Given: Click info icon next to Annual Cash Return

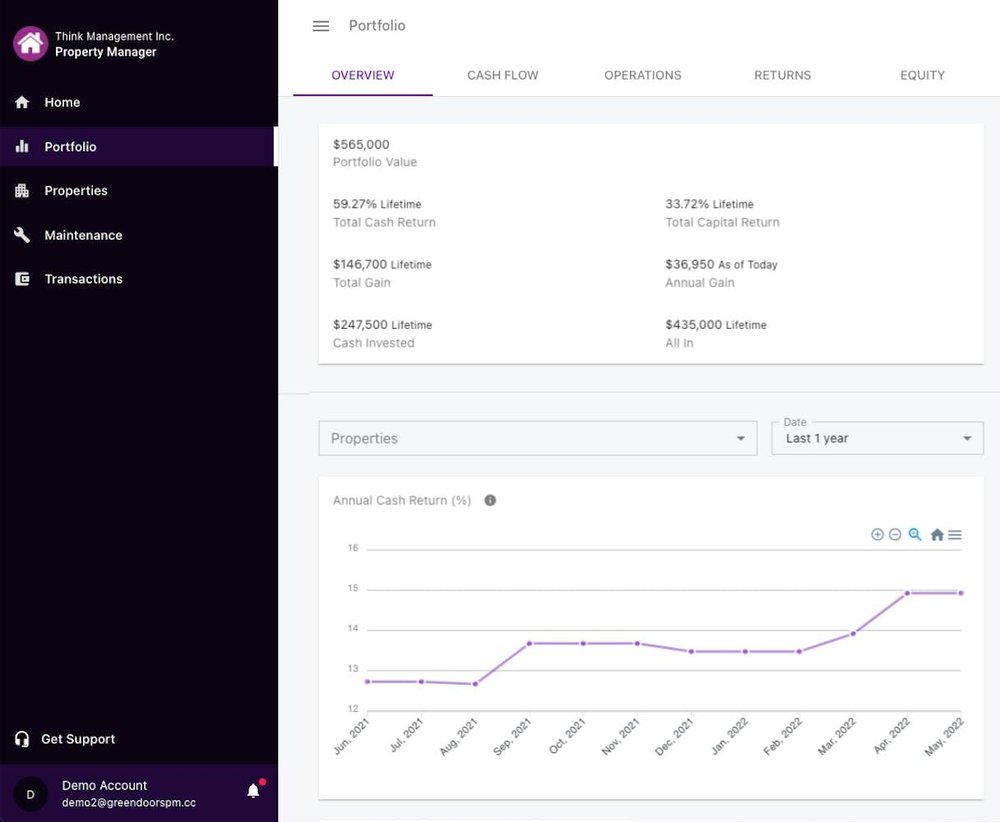Looking at the screenshot, I should pyautogui.click(x=490, y=500).
